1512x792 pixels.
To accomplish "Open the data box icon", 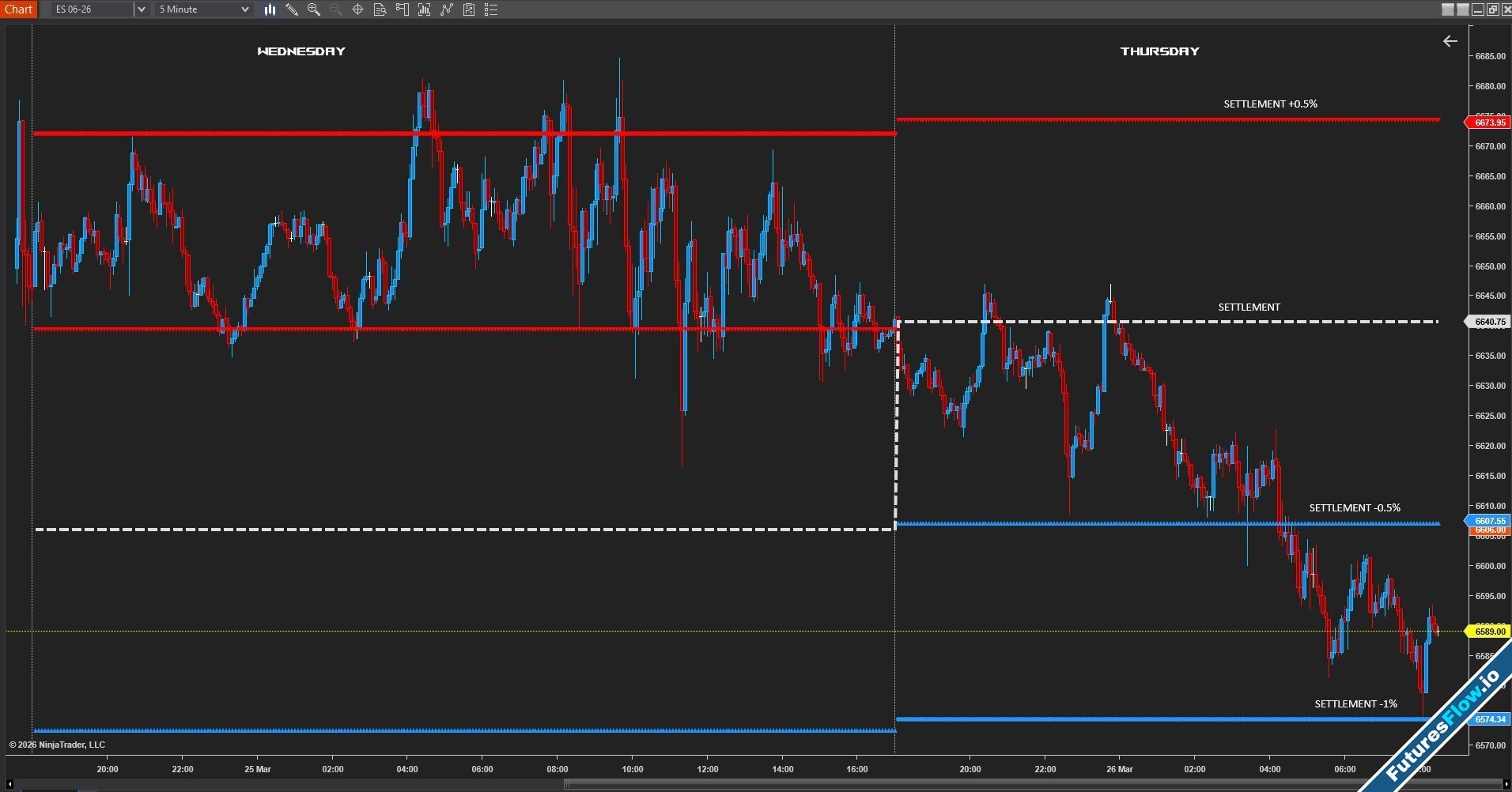I will [x=380, y=9].
